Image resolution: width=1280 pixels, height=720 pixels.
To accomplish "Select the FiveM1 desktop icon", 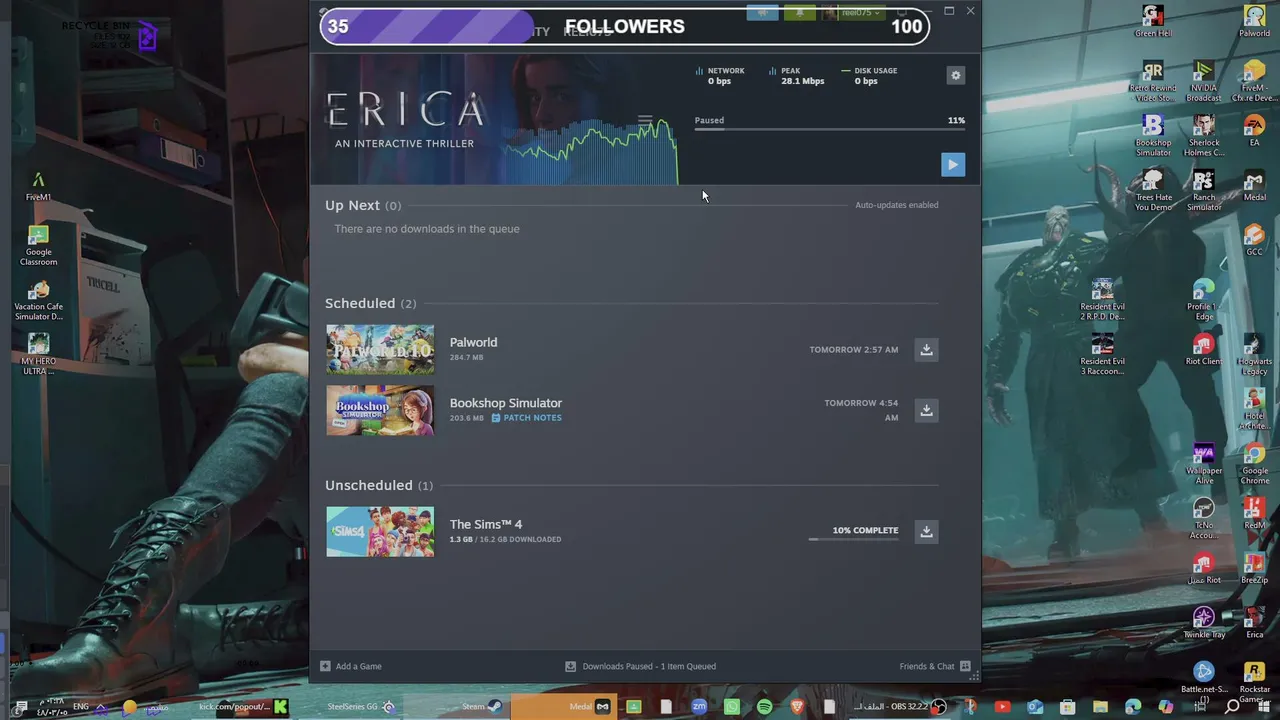I will tap(38, 186).
